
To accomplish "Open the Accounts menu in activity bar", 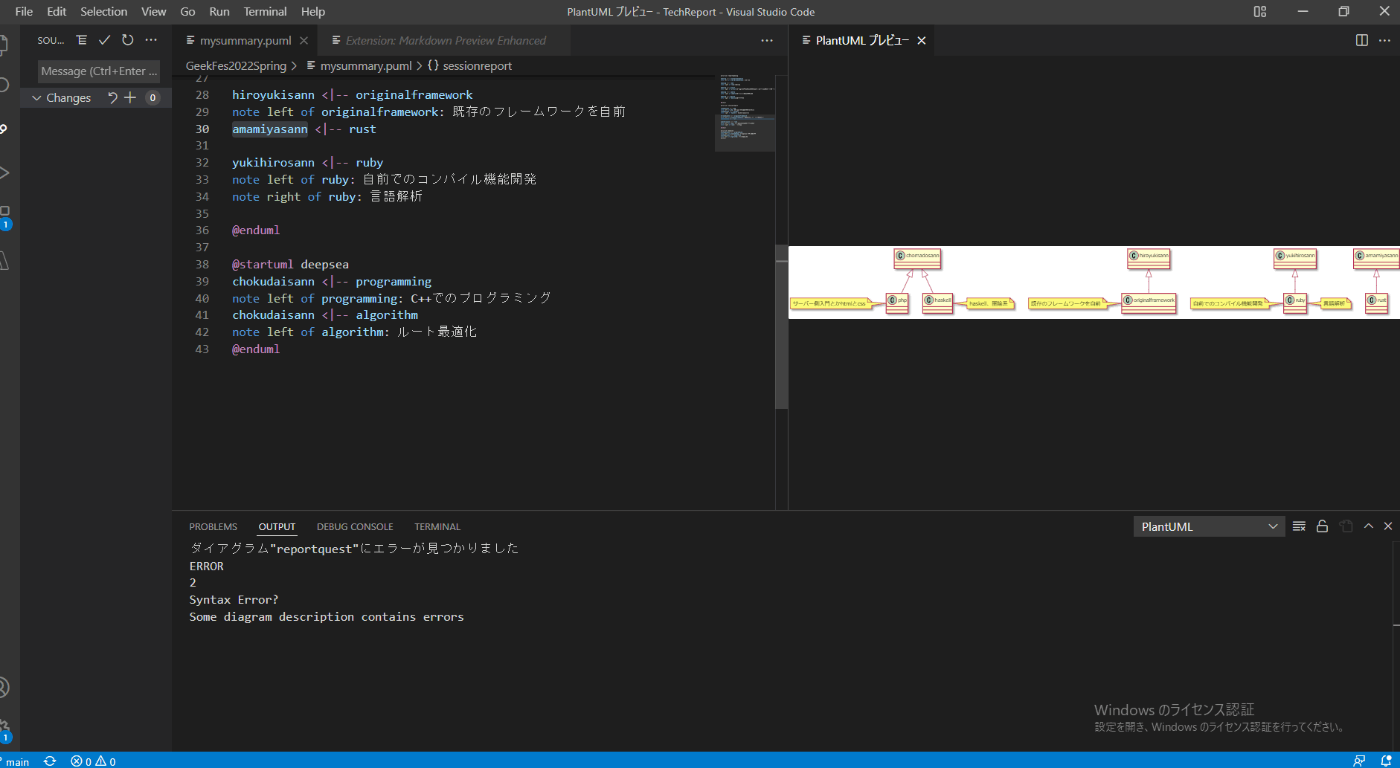I will [5, 687].
